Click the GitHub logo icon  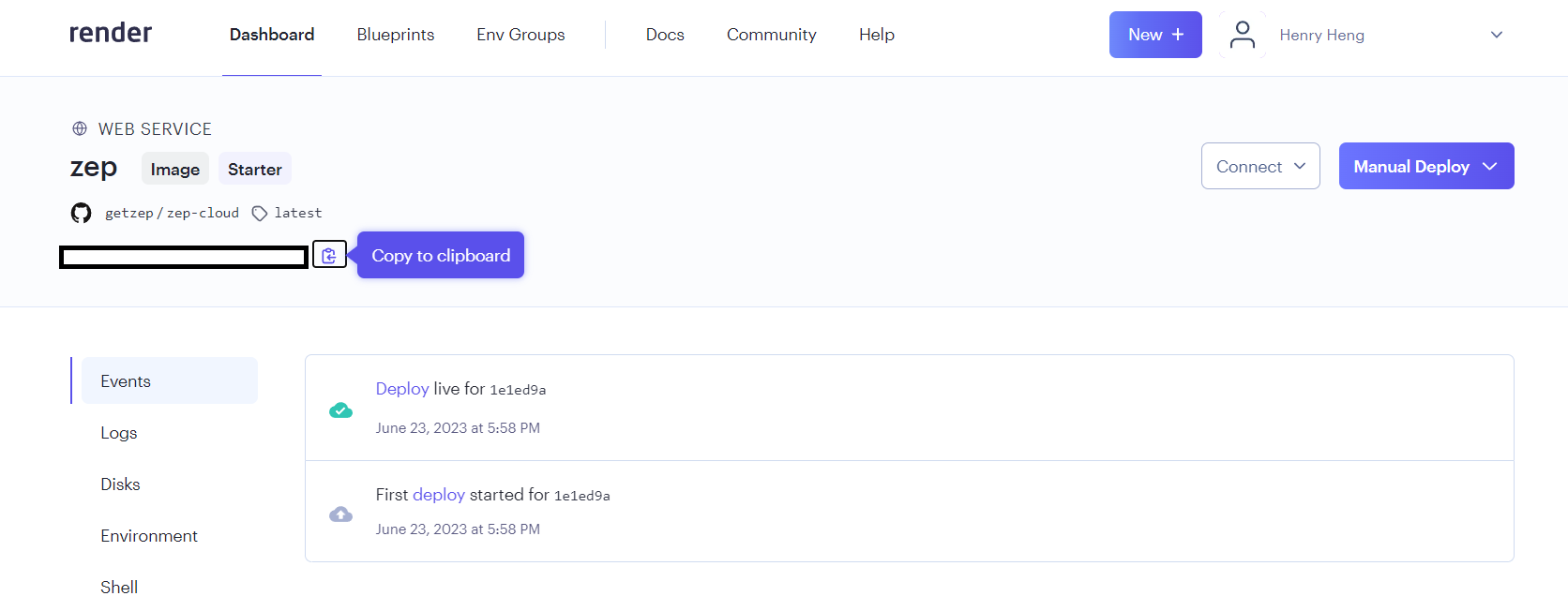pos(82,213)
